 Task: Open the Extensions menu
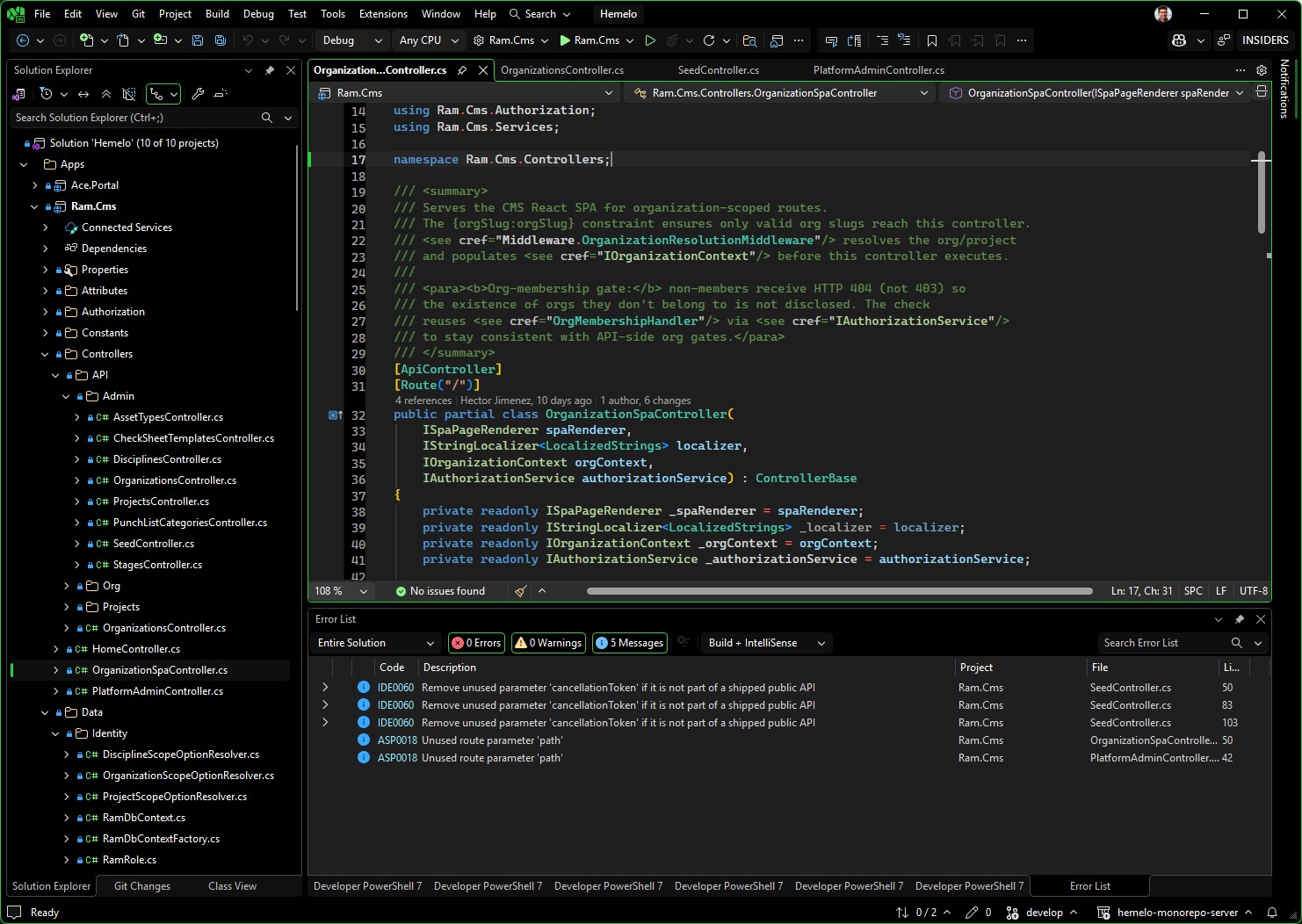point(383,14)
